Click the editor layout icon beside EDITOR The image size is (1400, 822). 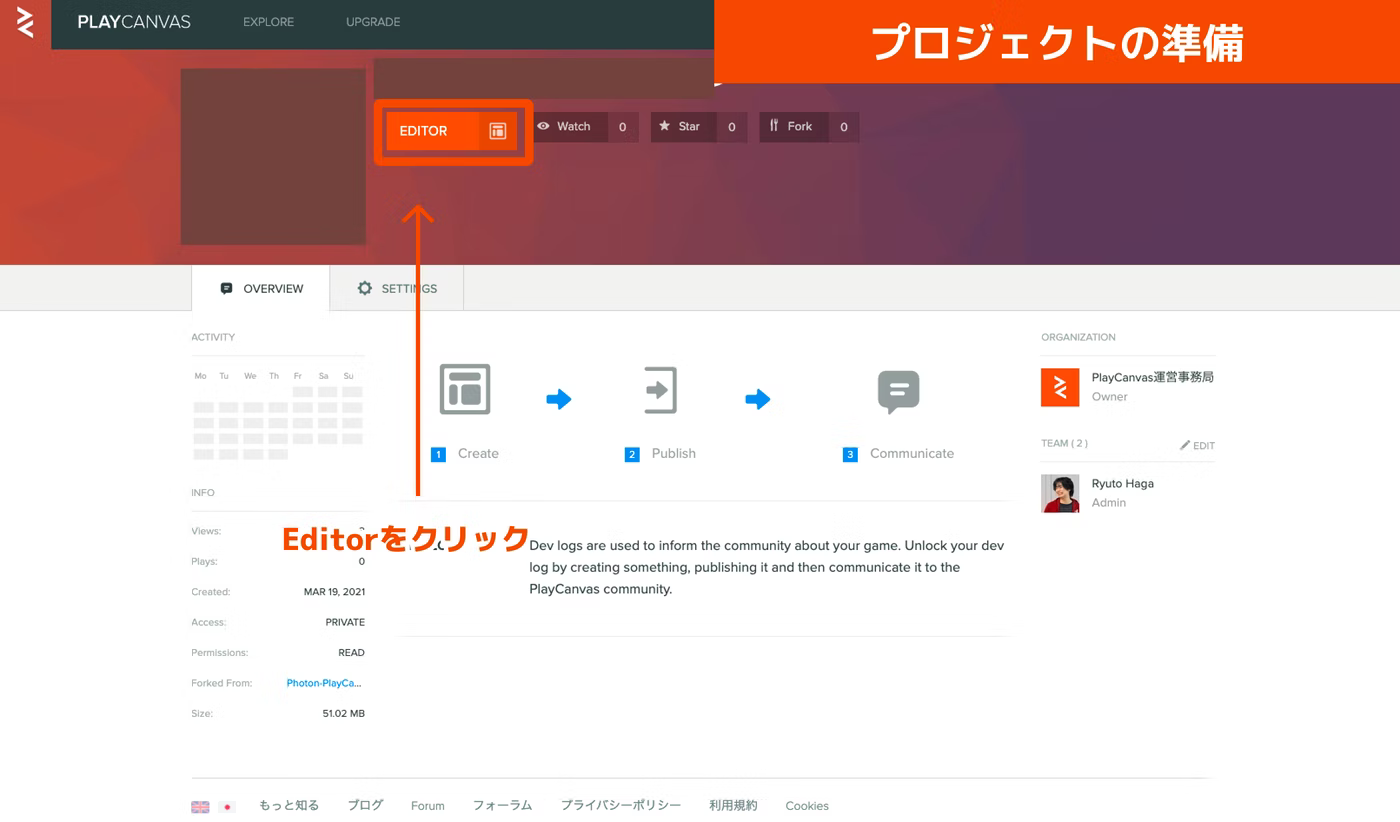(498, 131)
